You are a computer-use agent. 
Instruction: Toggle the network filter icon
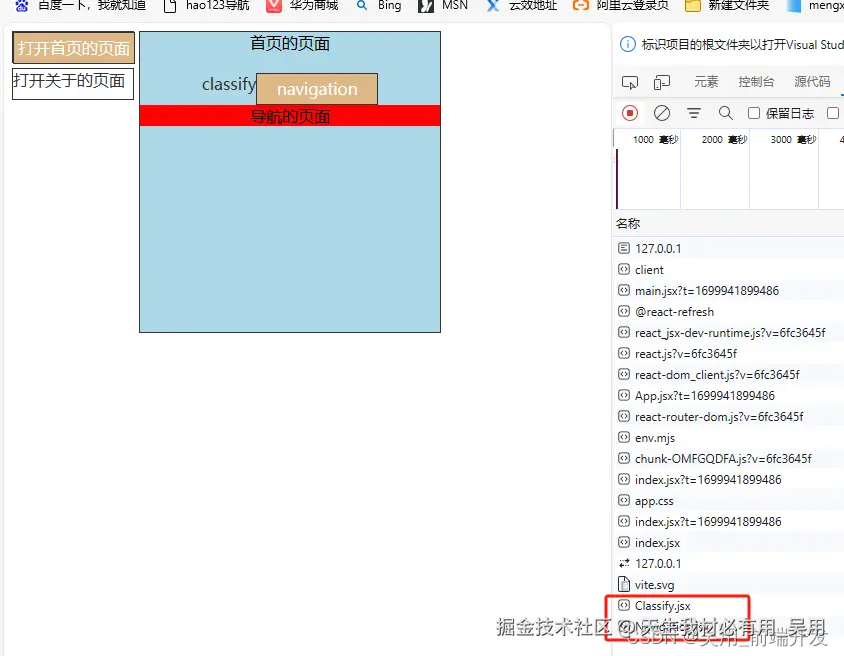[694, 113]
